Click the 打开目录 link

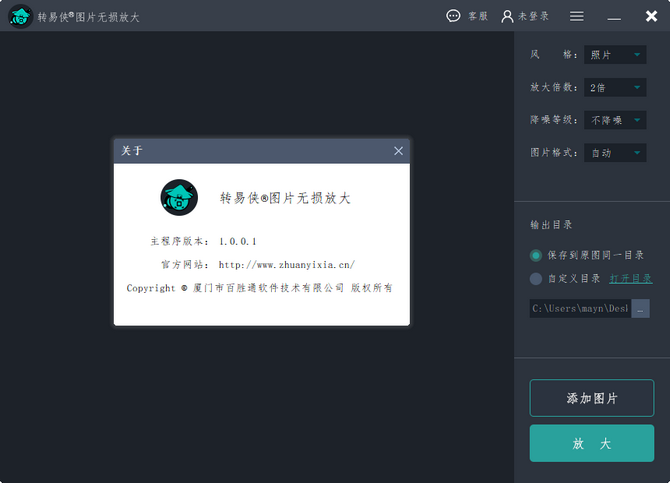[x=631, y=279]
